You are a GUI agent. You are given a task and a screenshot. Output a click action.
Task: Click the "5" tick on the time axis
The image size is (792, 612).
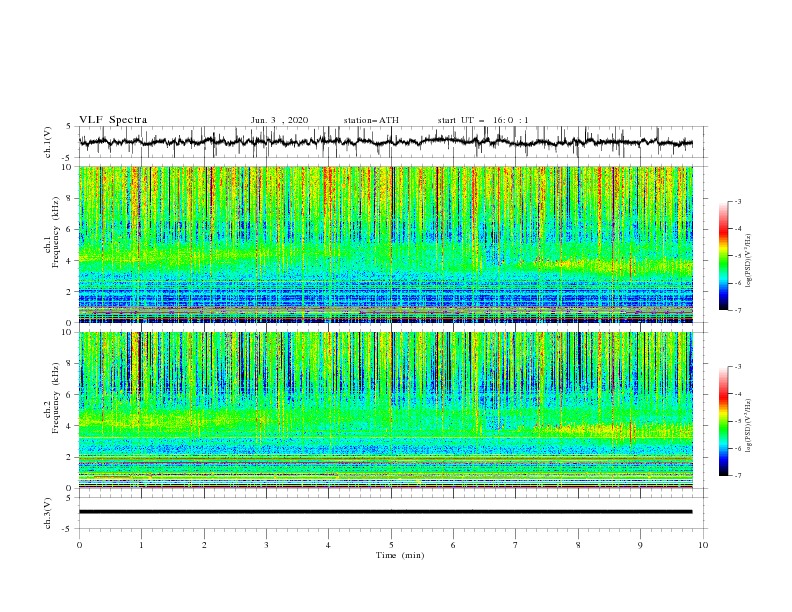click(391, 545)
